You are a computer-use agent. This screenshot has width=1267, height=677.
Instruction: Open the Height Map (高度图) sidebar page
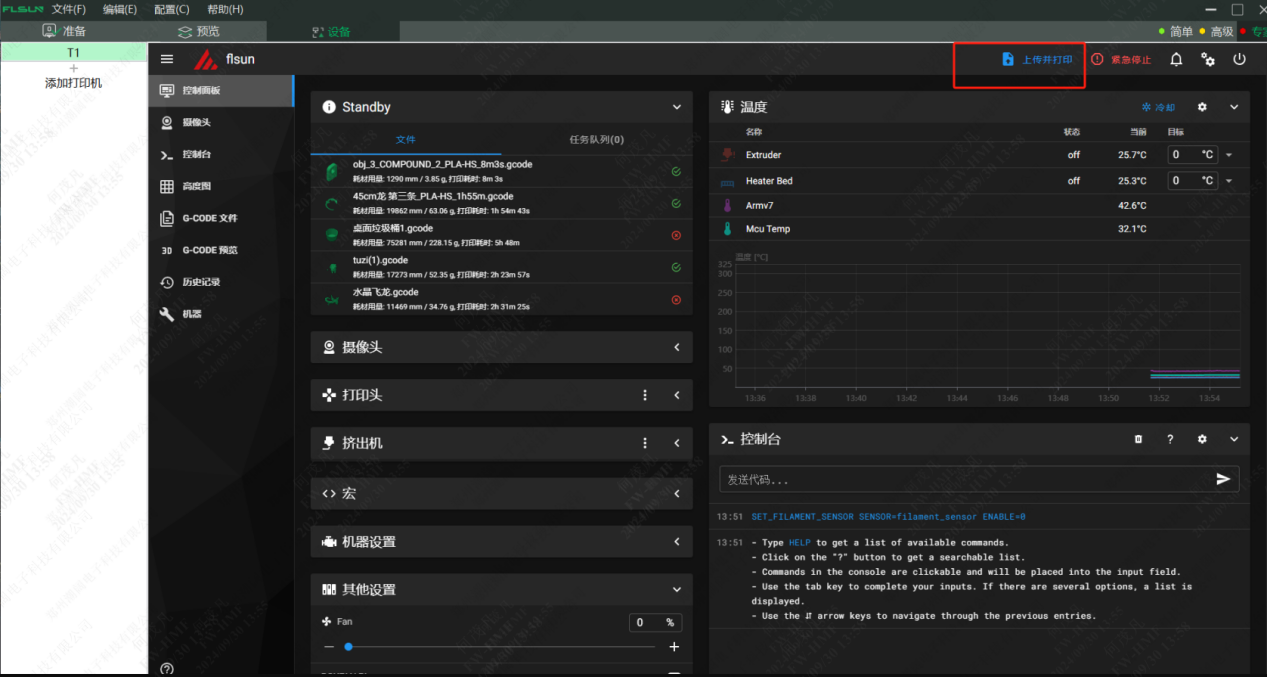tap(196, 186)
